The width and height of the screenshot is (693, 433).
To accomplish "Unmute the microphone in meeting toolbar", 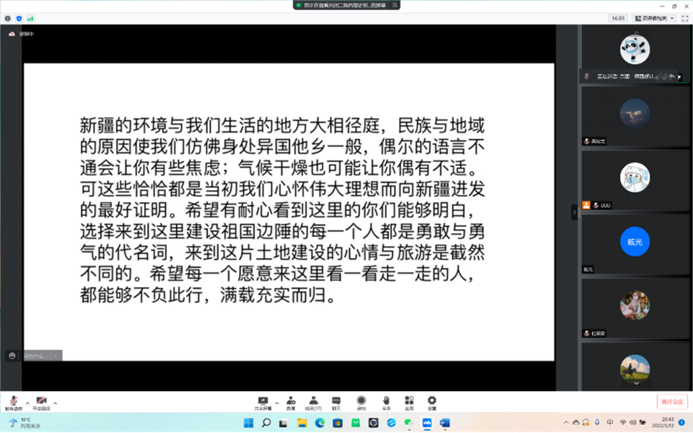I will point(13,401).
